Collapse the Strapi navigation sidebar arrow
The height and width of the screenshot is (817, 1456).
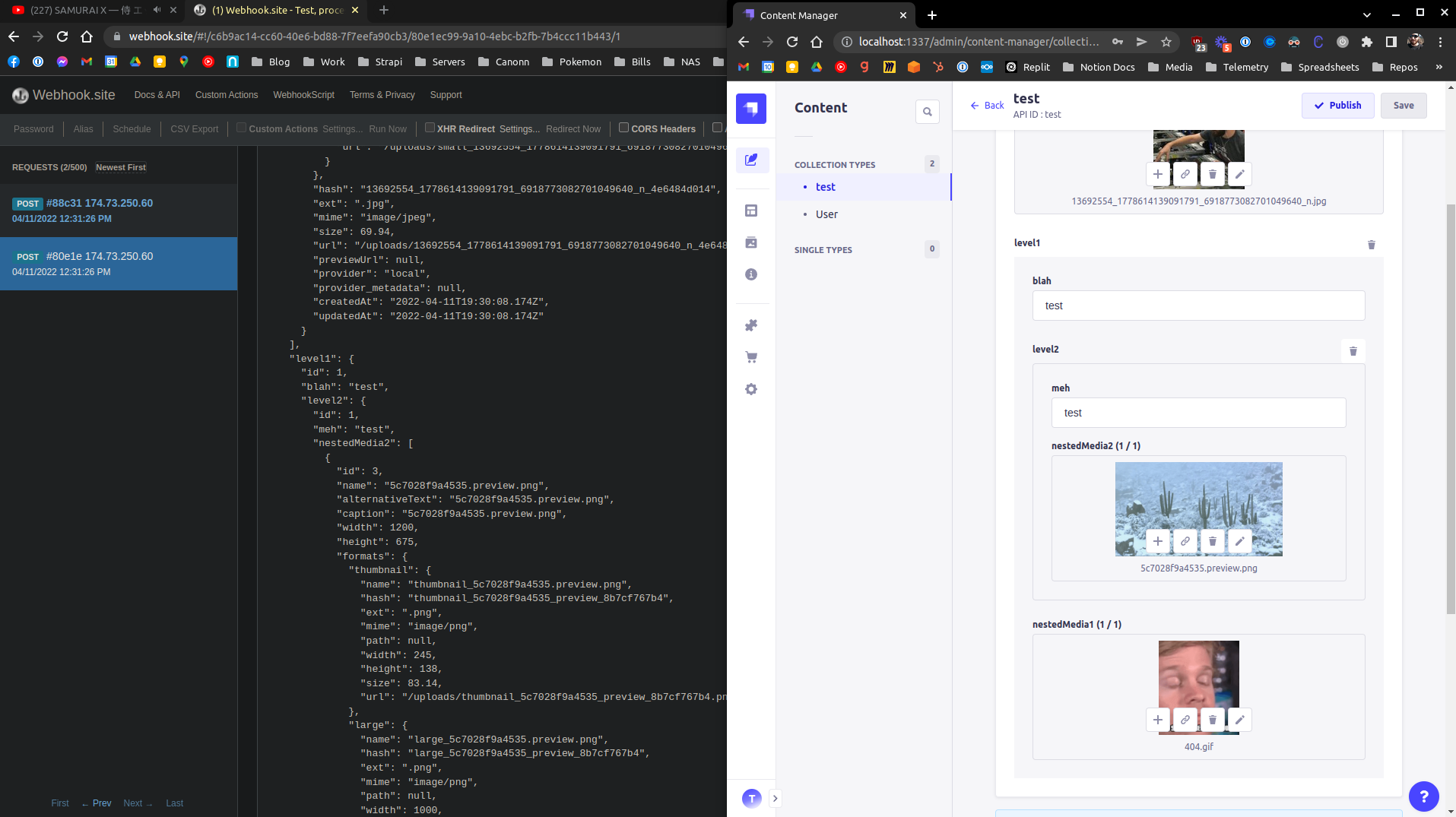pyautogui.click(x=774, y=798)
